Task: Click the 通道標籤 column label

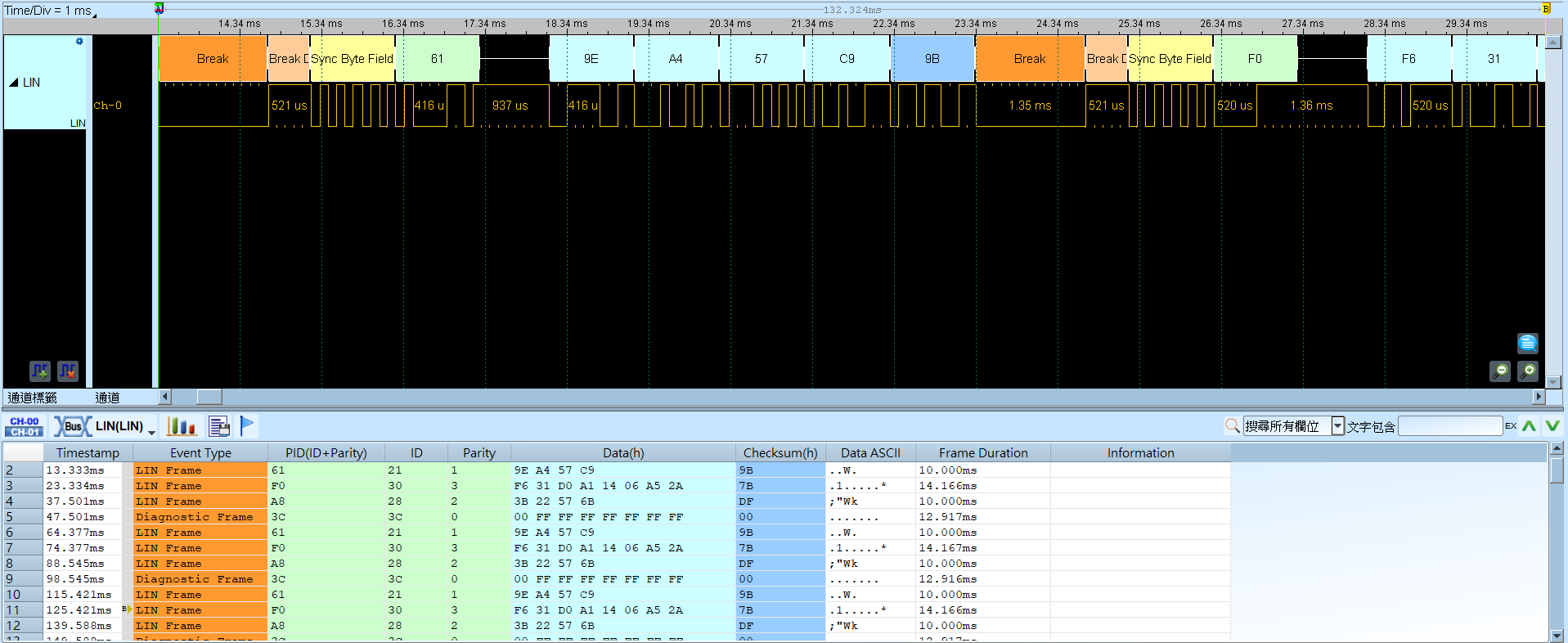Action: coord(33,398)
